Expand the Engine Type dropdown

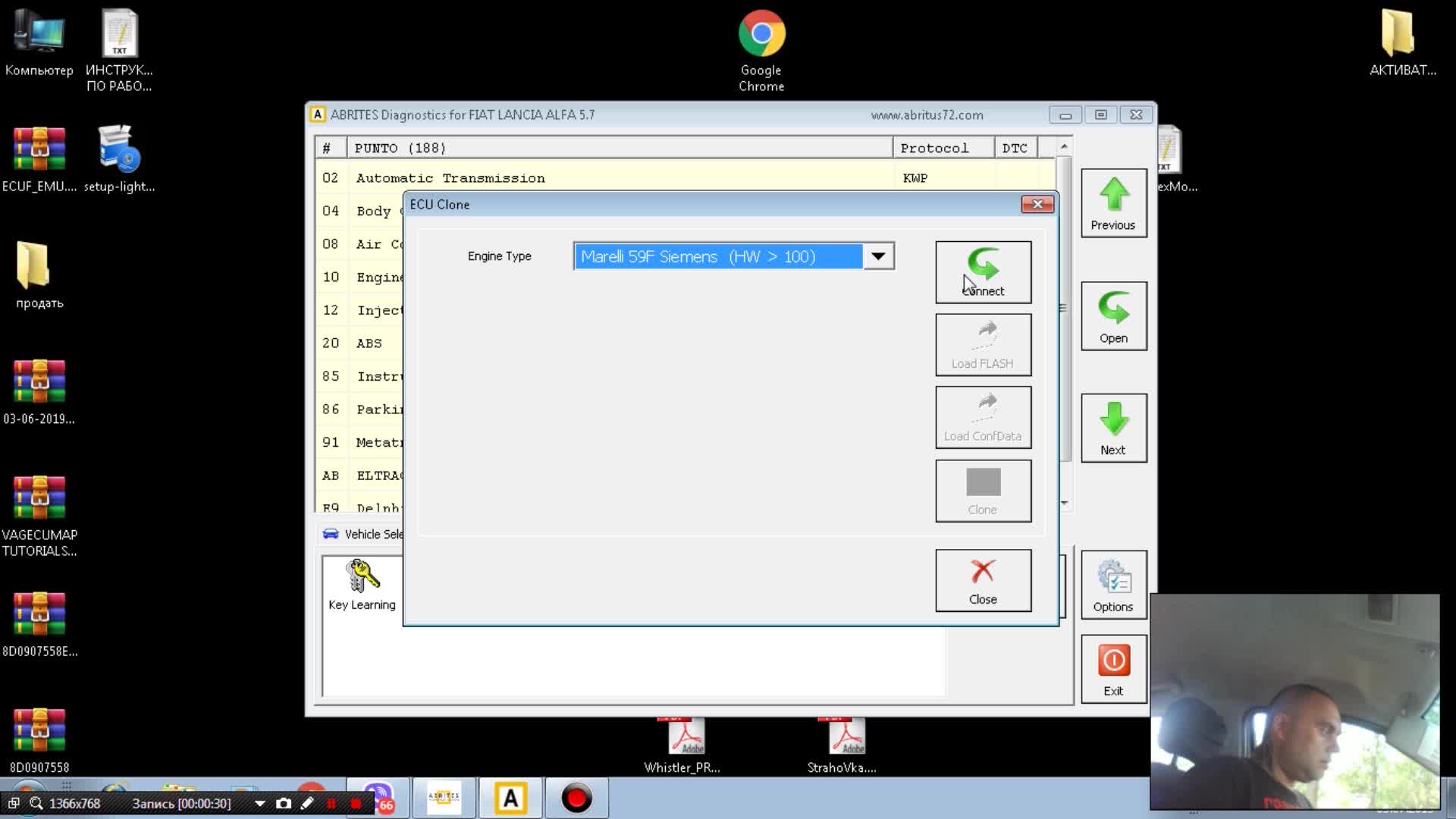click(x=877, y=256)
